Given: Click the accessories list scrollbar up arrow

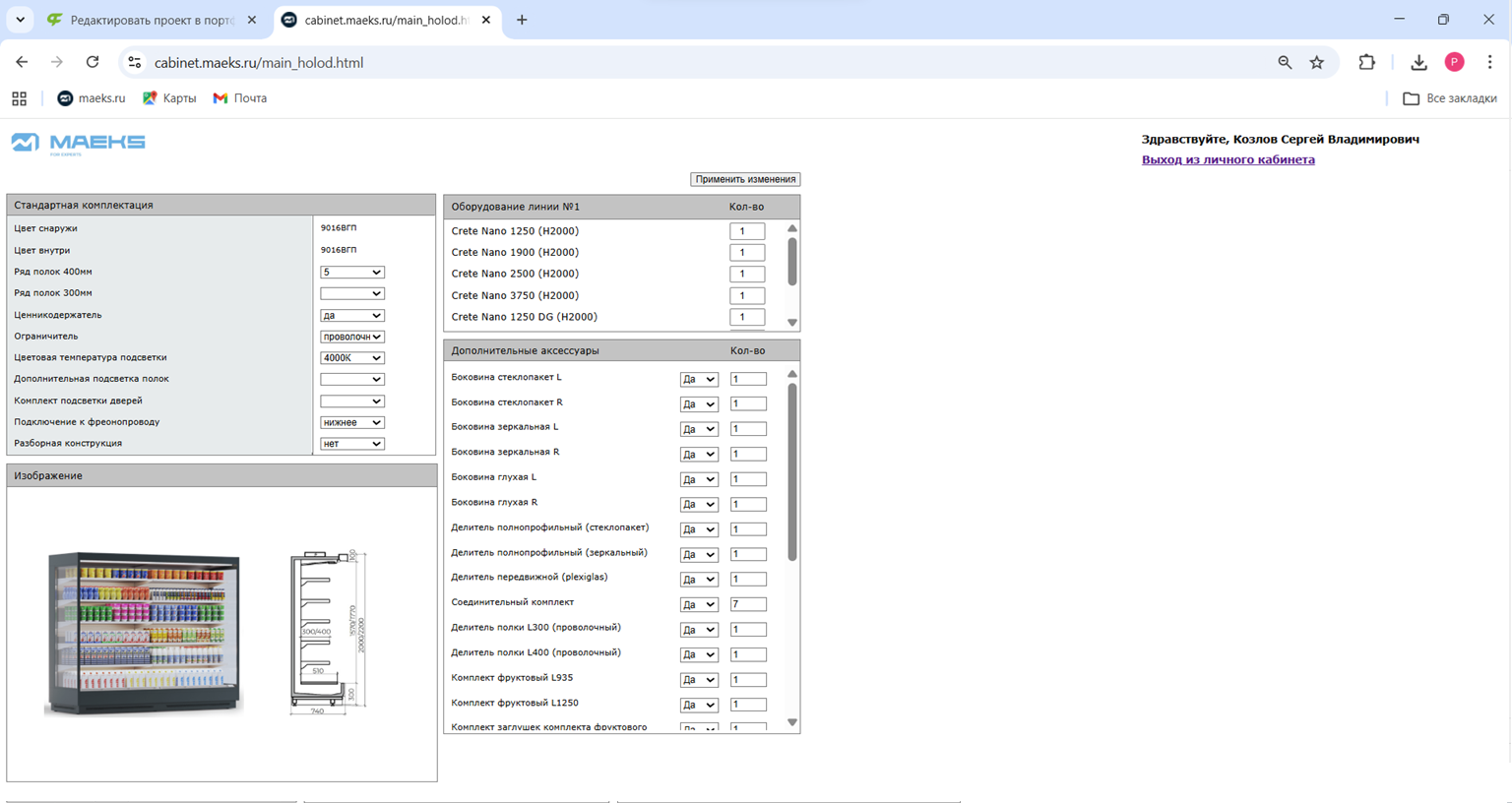Looking at the screenshot, I should coord(791,374).
